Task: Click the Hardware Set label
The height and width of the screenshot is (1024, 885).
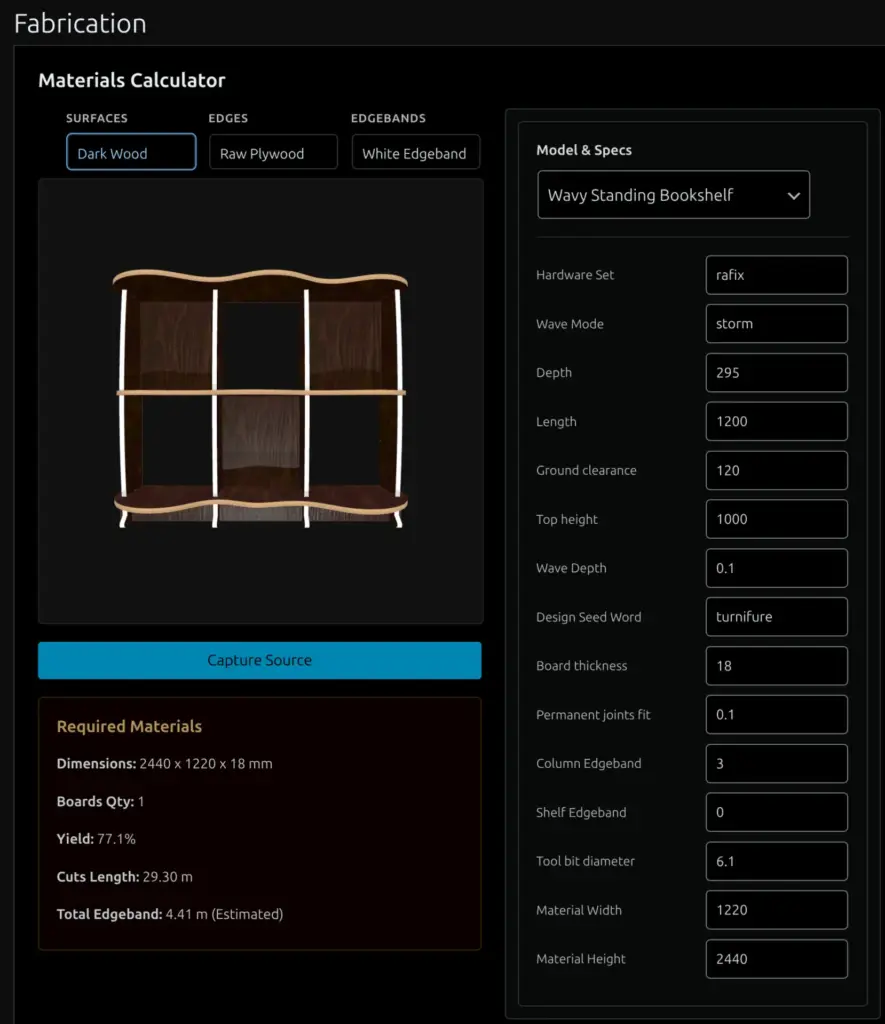Action: [575, 275]
